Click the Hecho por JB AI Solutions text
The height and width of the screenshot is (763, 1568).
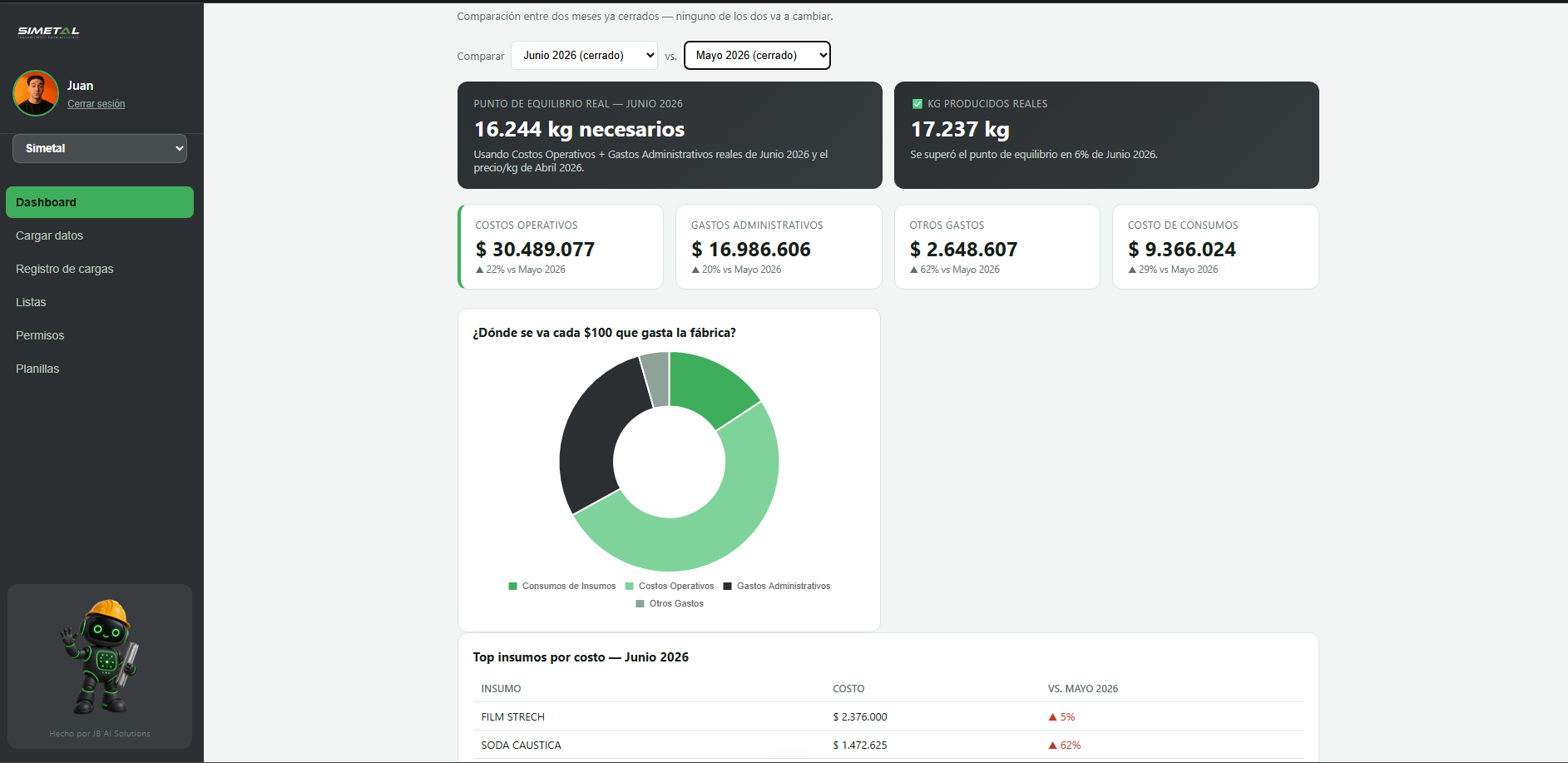[100, 734]
